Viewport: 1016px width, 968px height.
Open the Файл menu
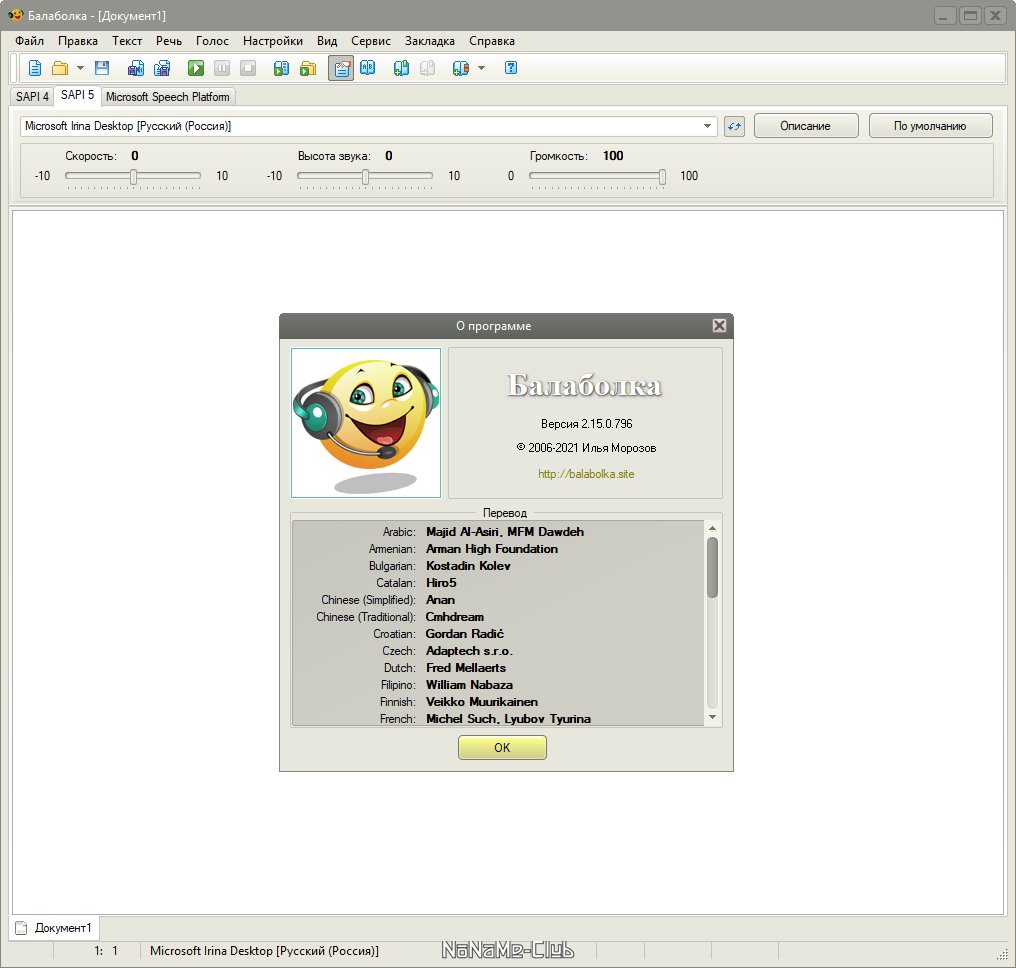(29, 41)
